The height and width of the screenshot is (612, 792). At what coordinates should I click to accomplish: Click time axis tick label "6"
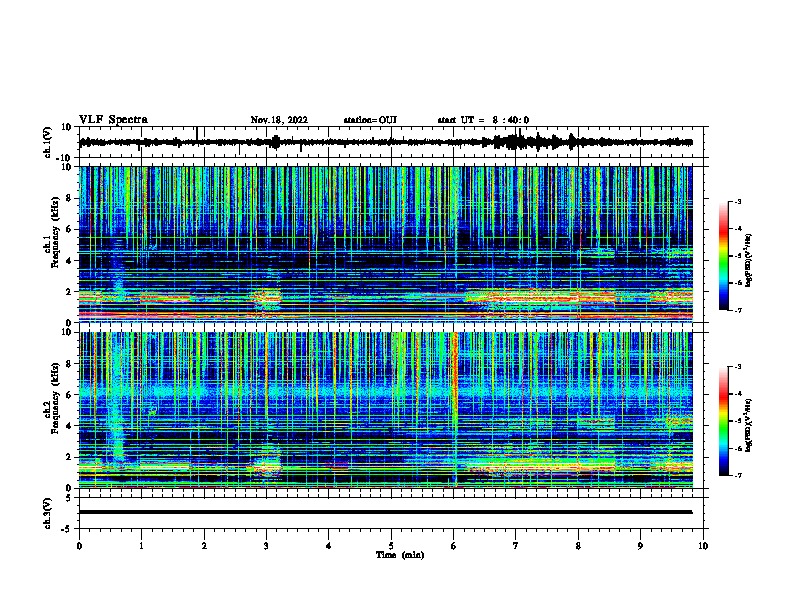click(454, 546)
